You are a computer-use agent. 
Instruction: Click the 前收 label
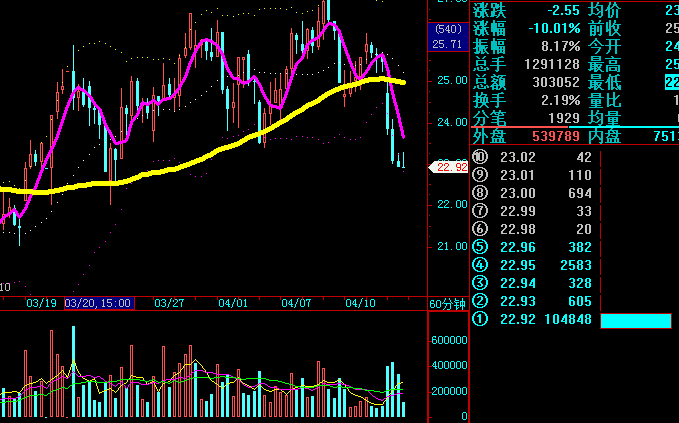point(605,29)
